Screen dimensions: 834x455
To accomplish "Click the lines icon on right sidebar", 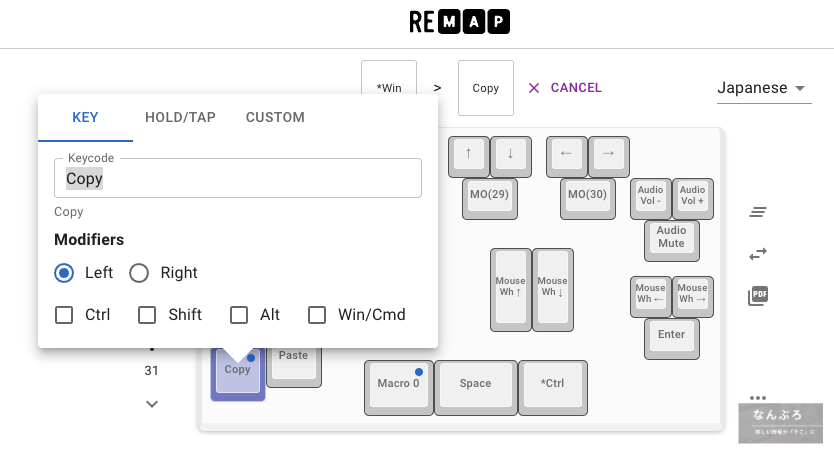I will pos(758,212).
